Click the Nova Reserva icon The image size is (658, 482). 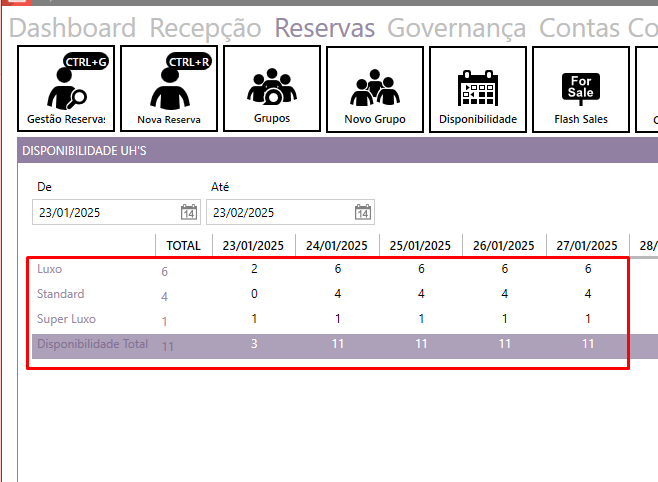[169, 89]
